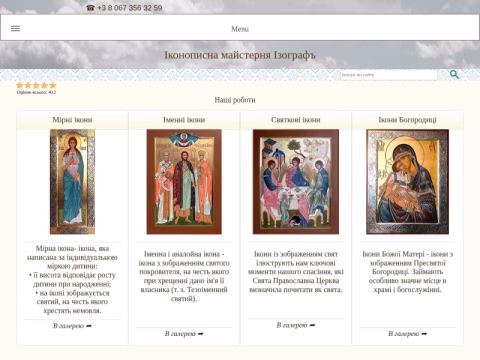Image resolution: width=480 pixels, height=360 pixels.
Task: Click the Menu label in navigation bar
Action: coord(240,29)
